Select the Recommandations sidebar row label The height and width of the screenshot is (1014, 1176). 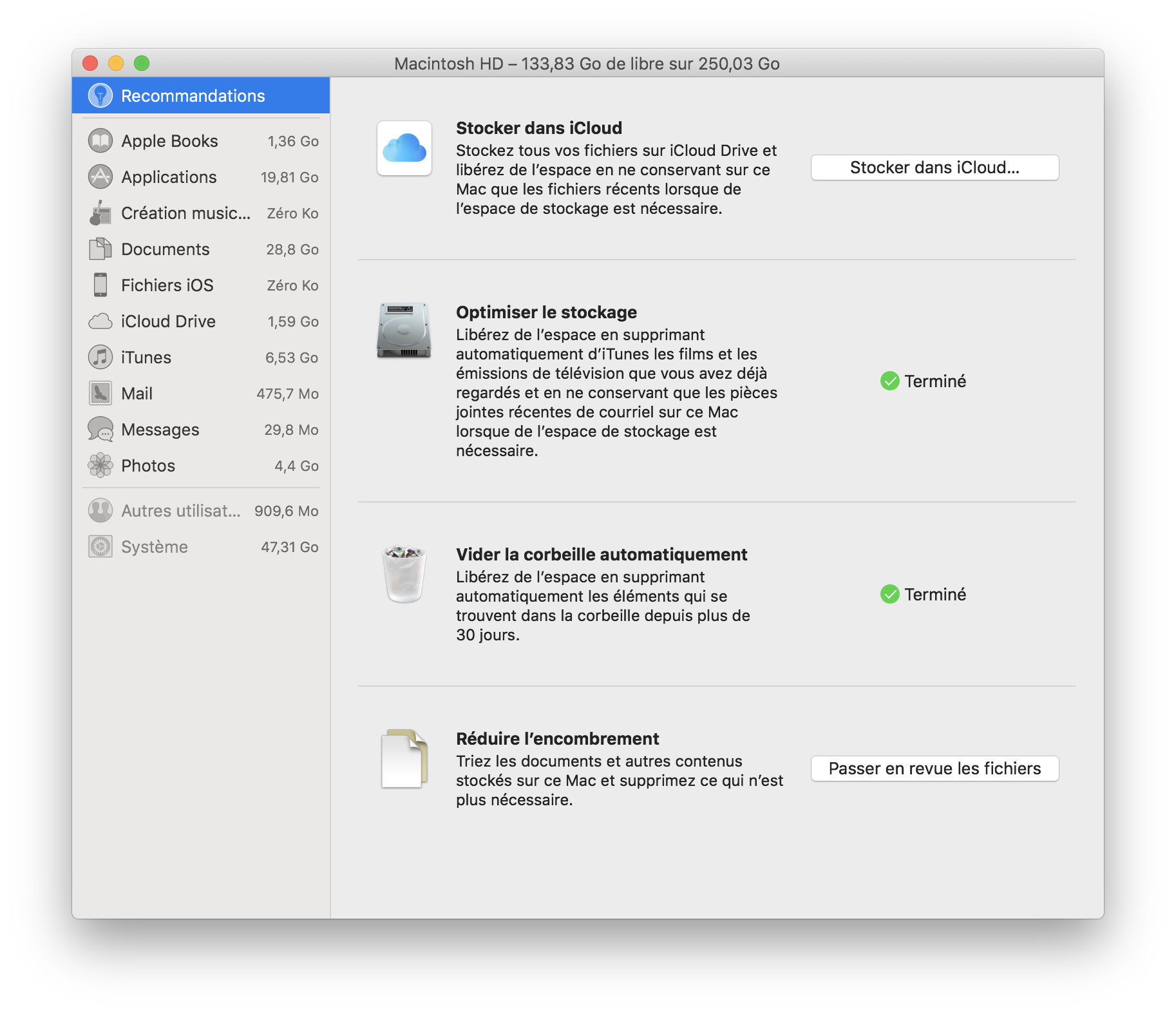pyautogui.click(x=193, y=96)
